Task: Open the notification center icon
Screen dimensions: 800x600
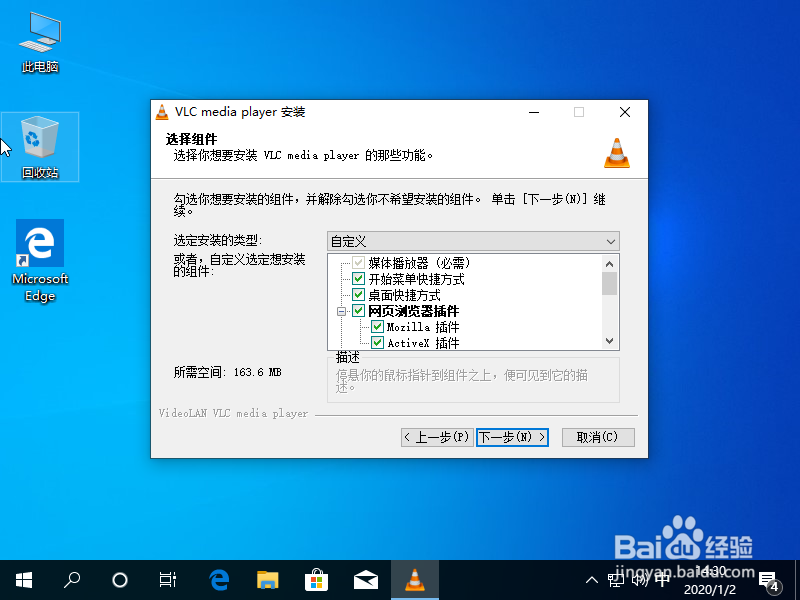Action: (769, 581)
